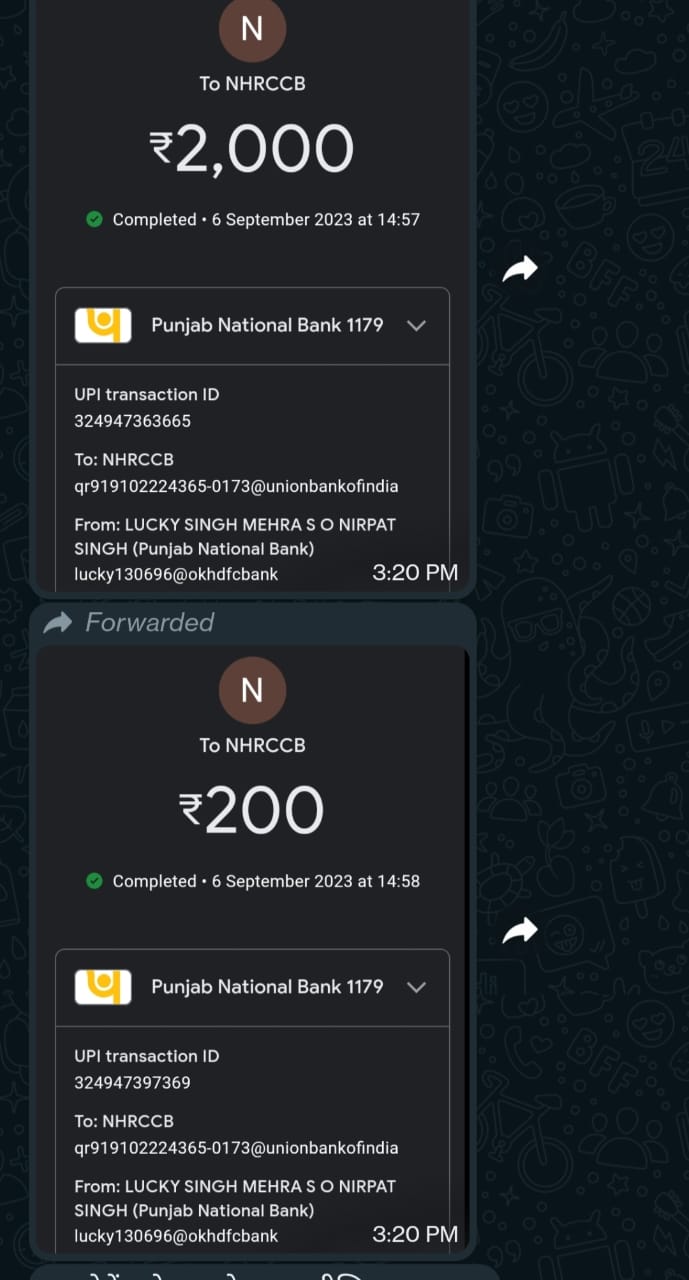This screenshot has height=1280, width=689.
Task: Tap the ₹200 amount text
Action: (252, 810)
